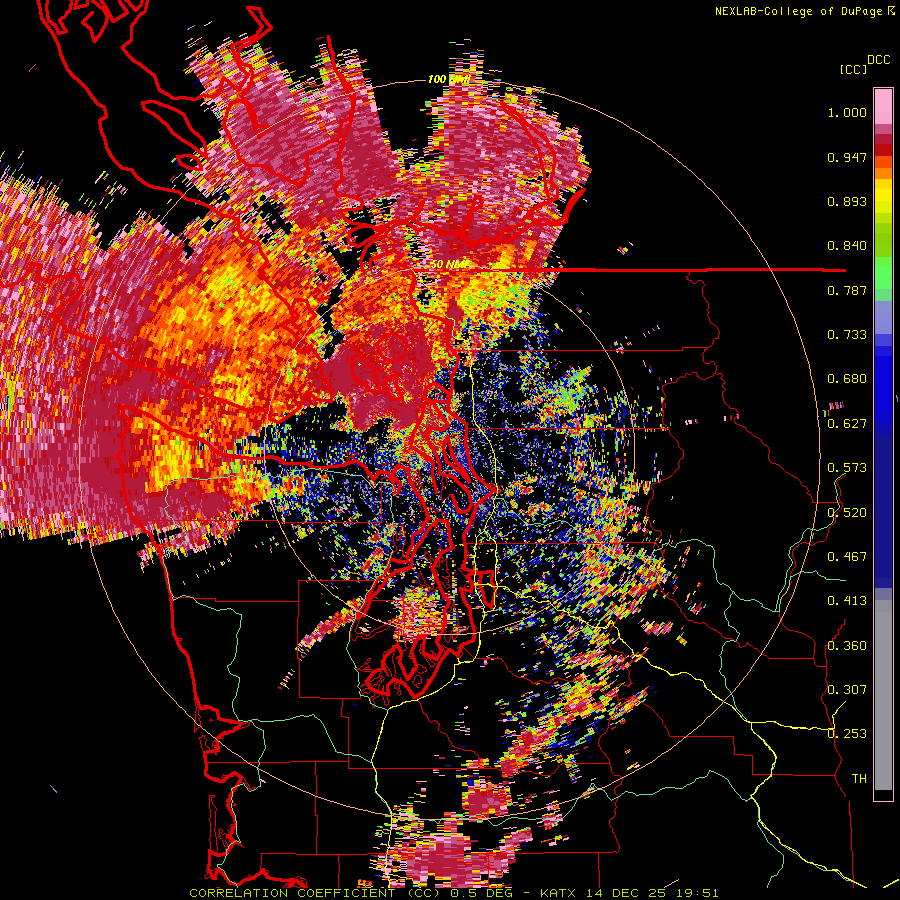The image size is (900, 900).
Task: Click the 14 DEC 25 date text
Action: pos(627,893)
